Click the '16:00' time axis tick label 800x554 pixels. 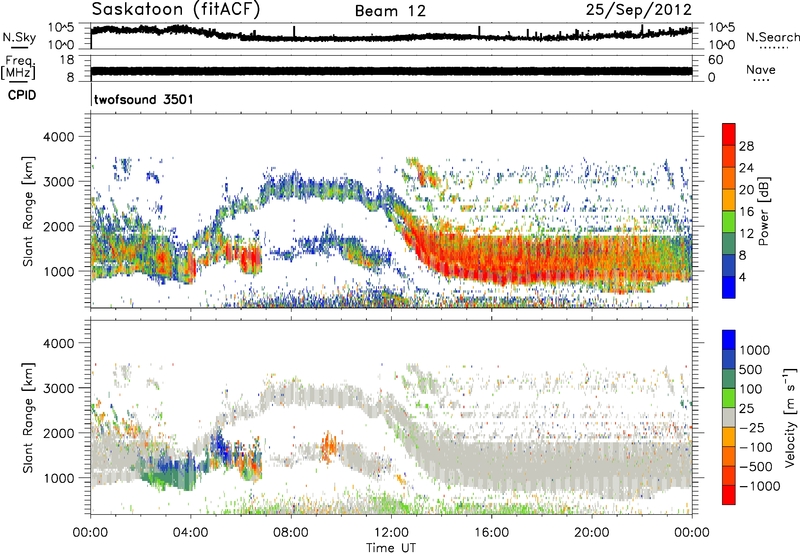(491, 533)
